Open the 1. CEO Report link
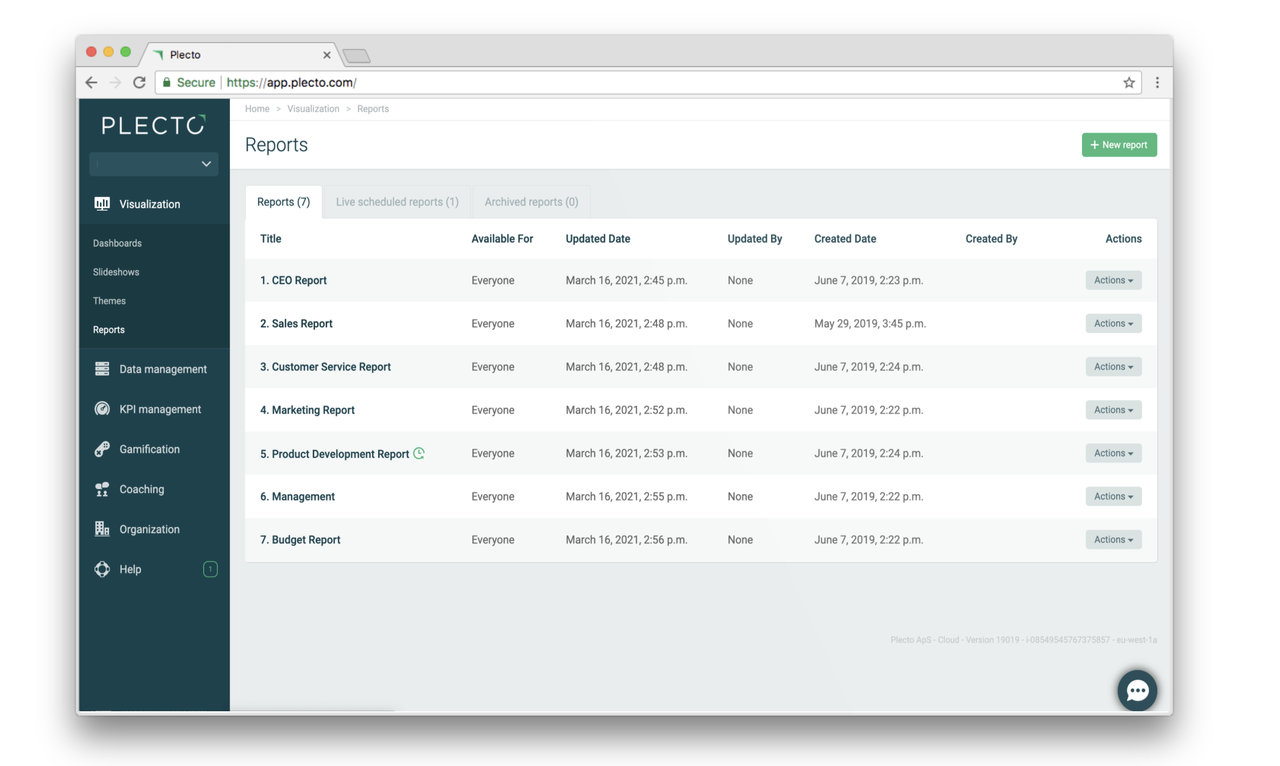Screen dimensions: 1280x766 pyautogui.click(x=293, y=280)
